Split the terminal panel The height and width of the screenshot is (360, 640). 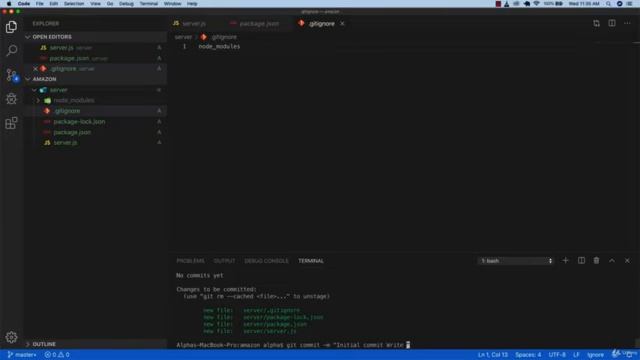coord(581,260)
